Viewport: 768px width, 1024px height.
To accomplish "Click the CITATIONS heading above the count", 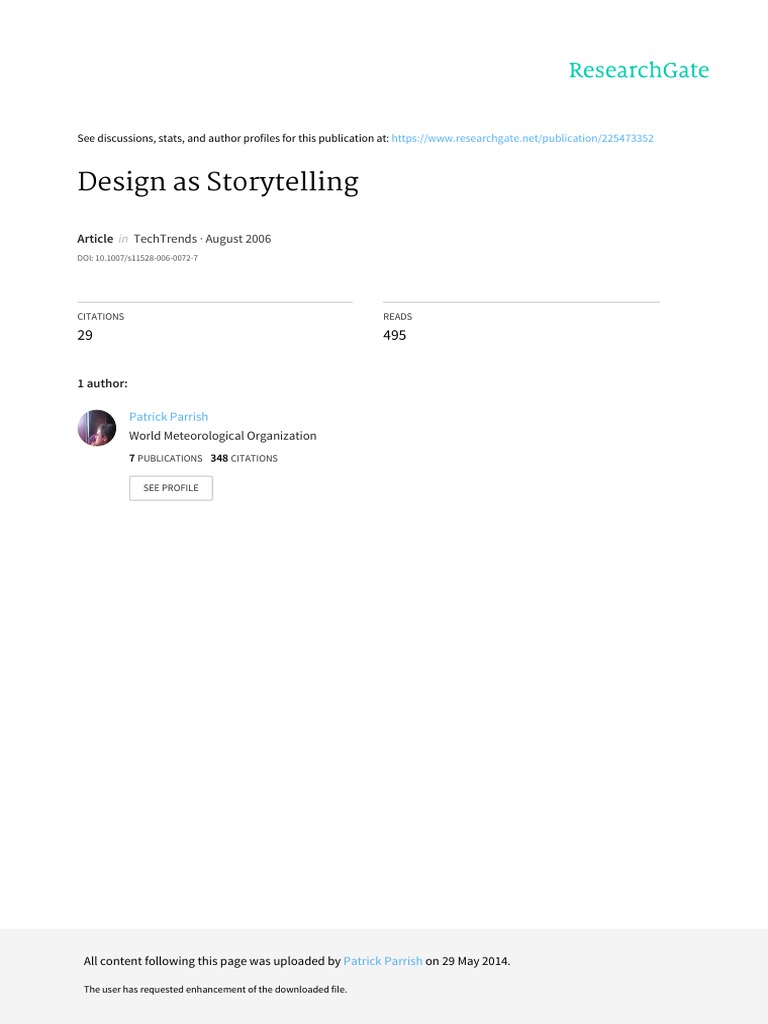I will coord(101,316).
